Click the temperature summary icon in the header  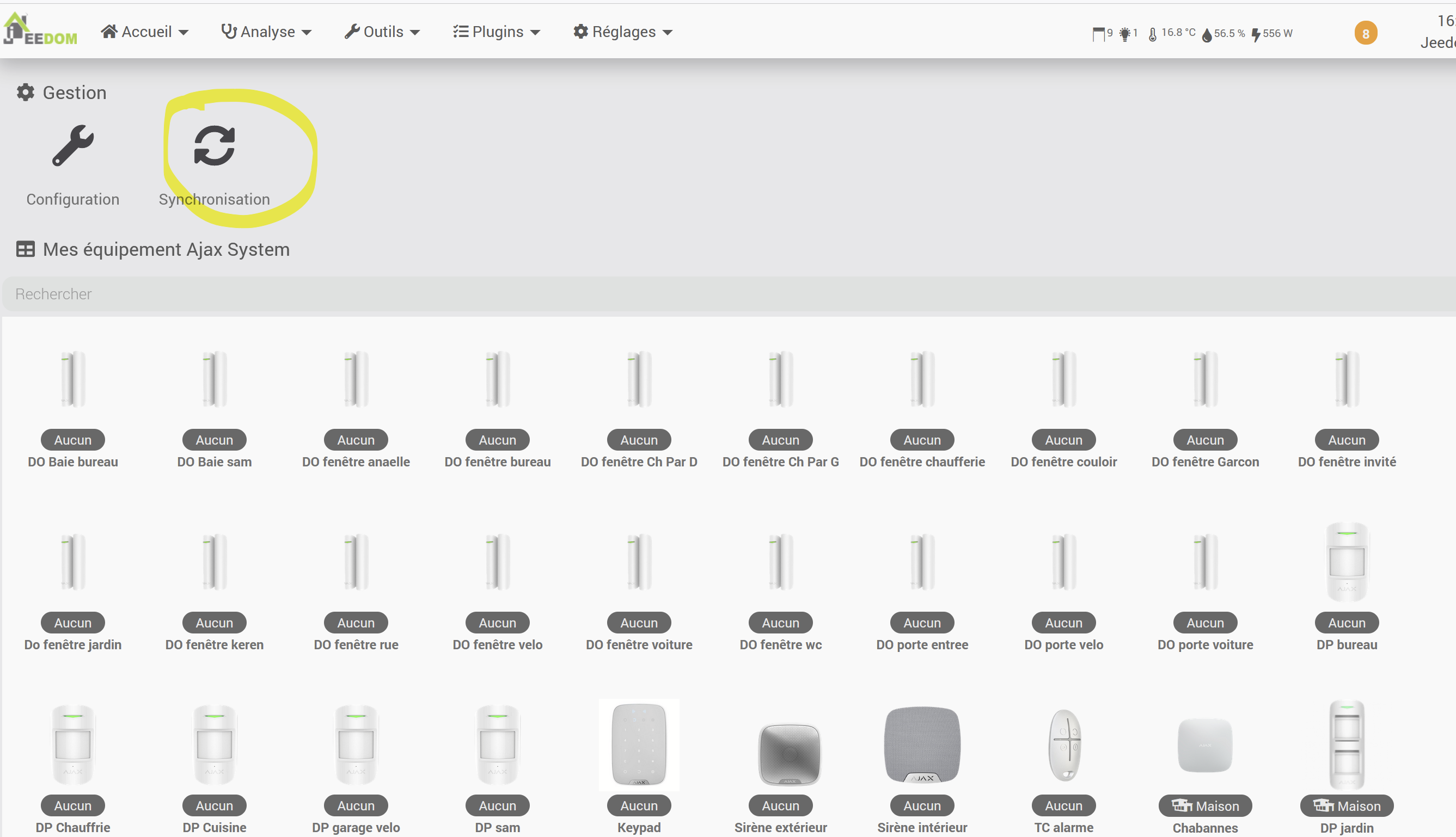click(x=1152, y=34)
